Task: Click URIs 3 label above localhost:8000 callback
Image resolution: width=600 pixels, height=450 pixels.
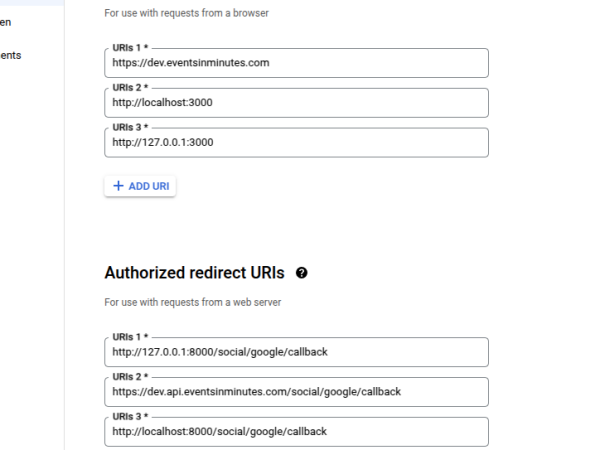Action: click(x=130, y=417)
